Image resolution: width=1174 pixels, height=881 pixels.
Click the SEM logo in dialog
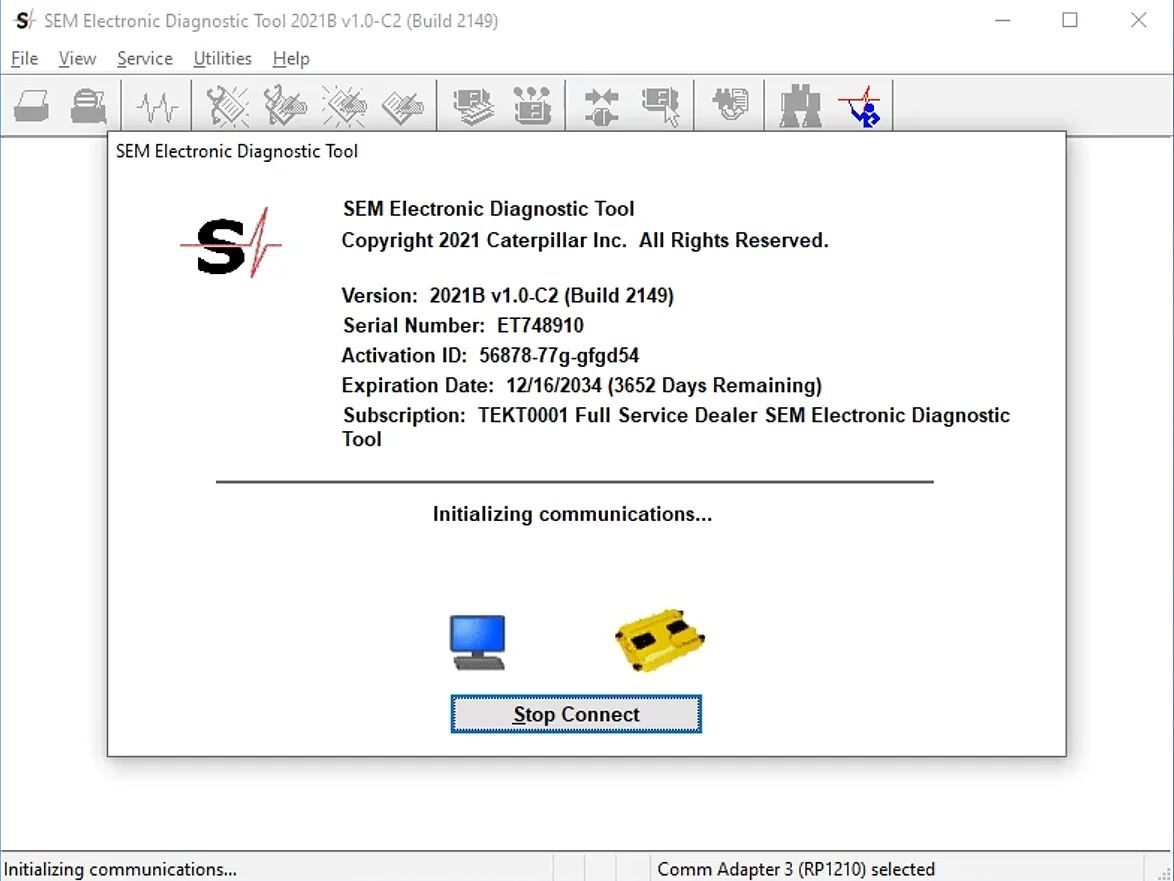tap(231, 243)
